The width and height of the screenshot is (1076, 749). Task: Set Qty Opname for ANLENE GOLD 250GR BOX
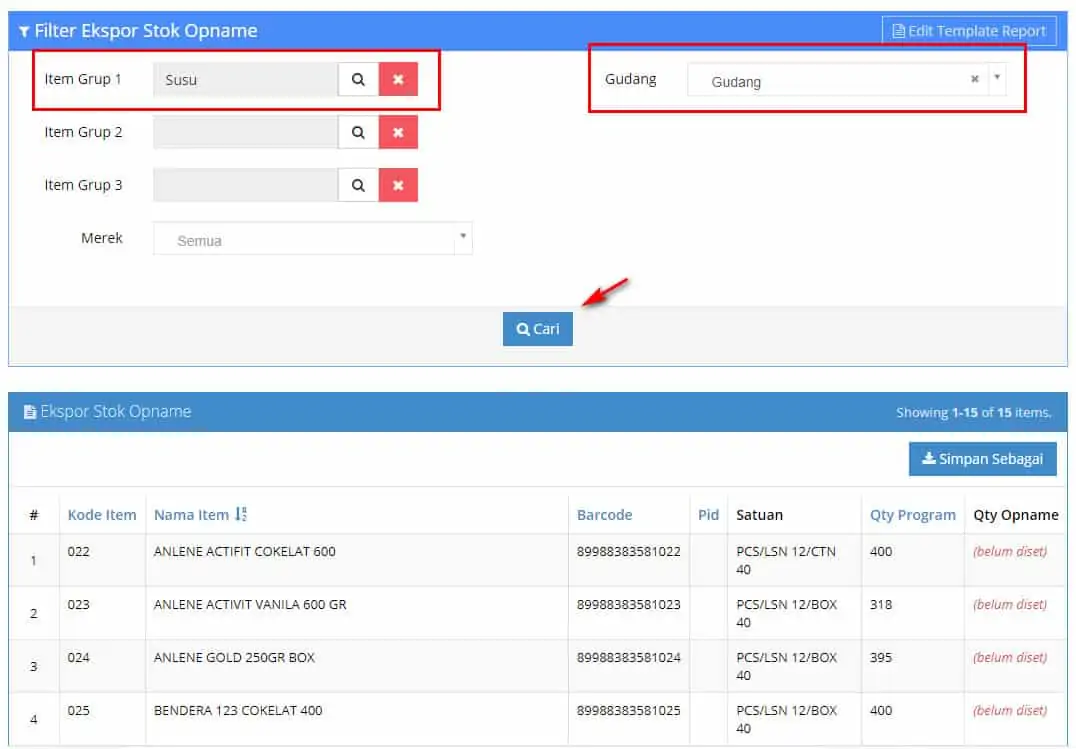point(1010,657)
